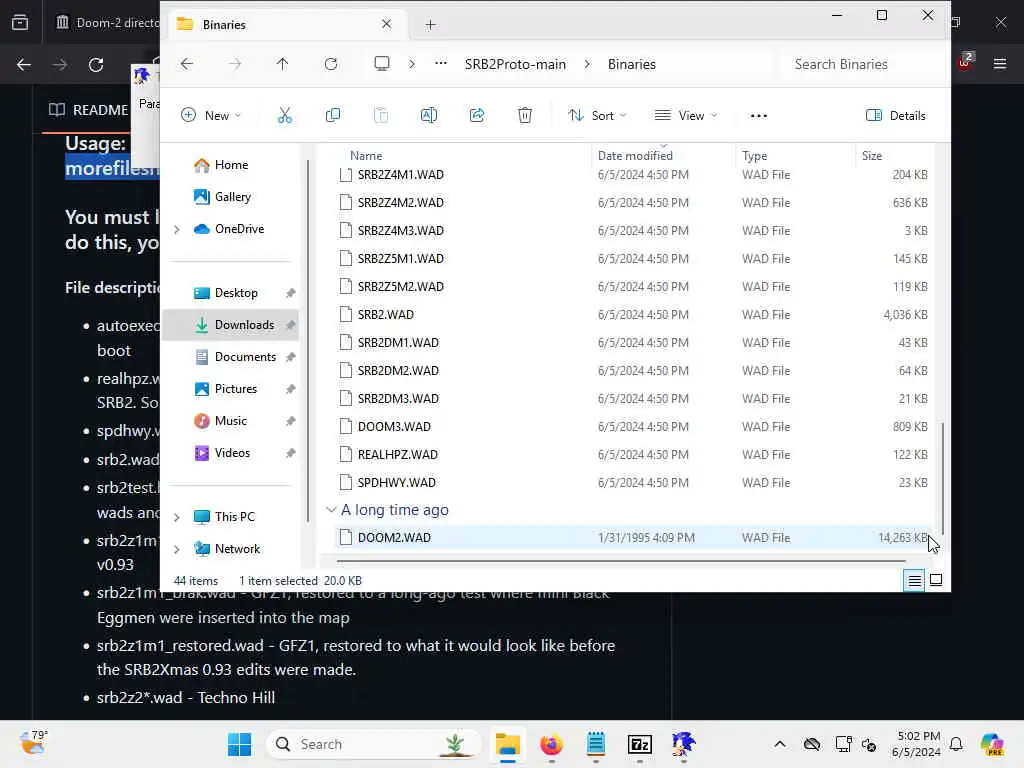Open browser hamburger menu
This screenshot has width=1024, height=768.
(x=1000, y=64)
